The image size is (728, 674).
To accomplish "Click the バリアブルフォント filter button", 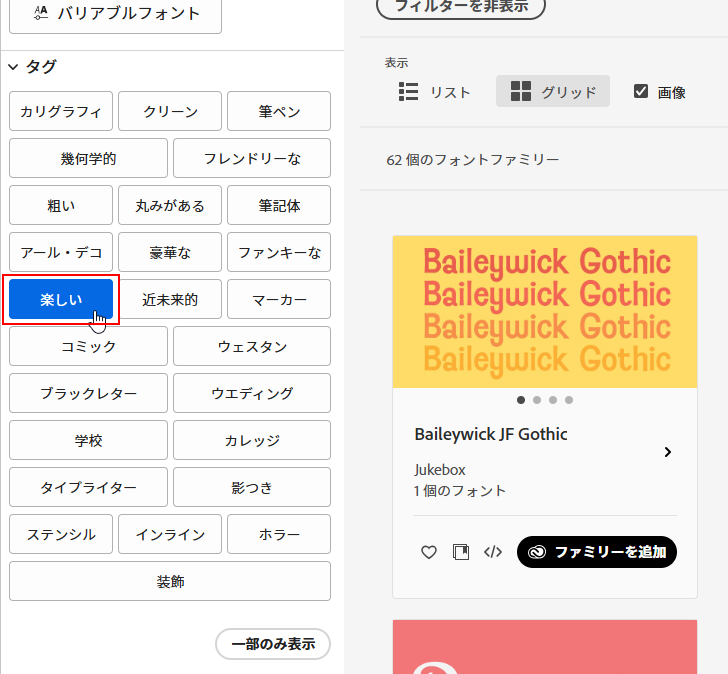I will [x=115, y=14].
